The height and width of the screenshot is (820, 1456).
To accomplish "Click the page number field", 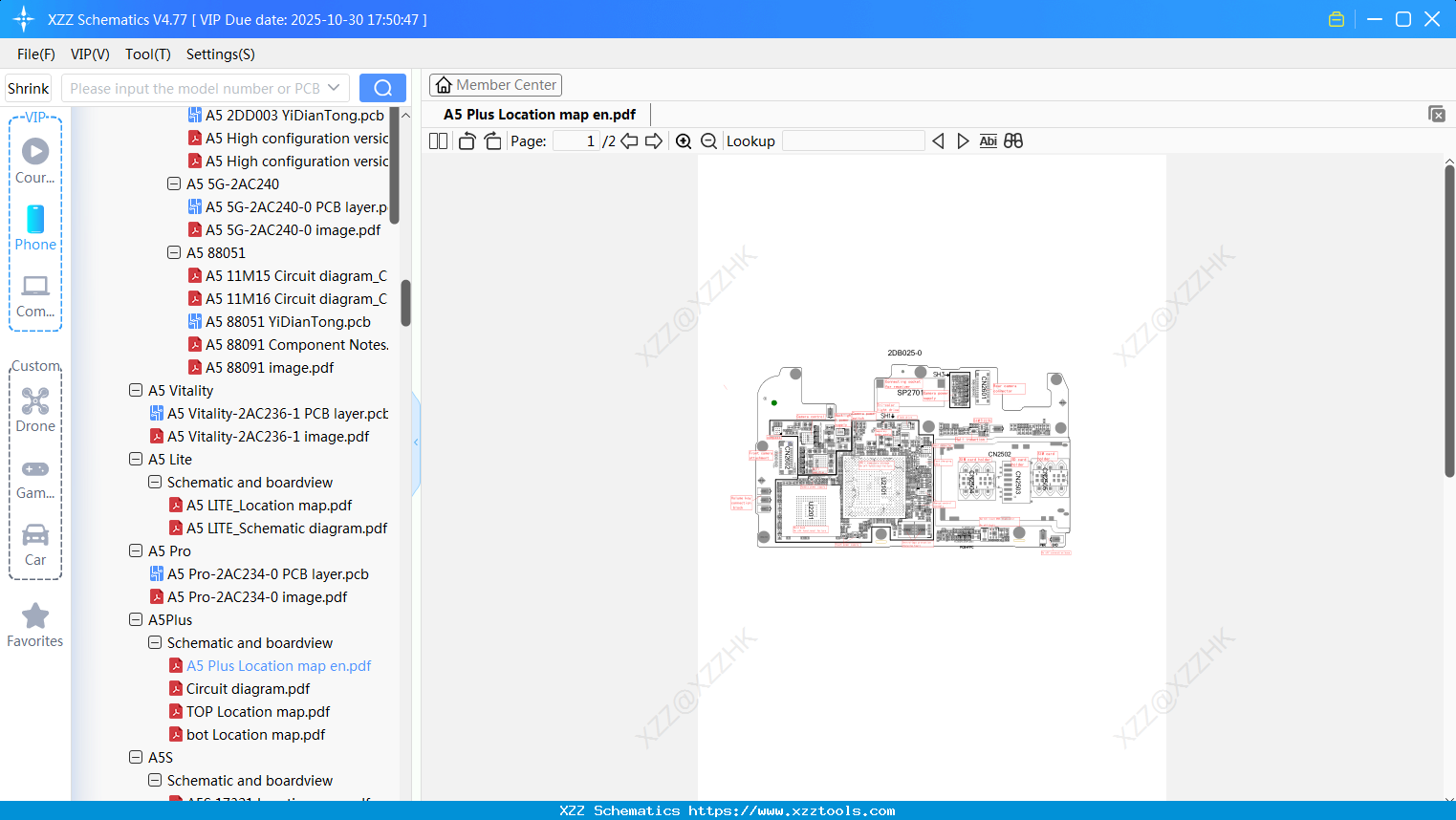I will coord(576,141).
